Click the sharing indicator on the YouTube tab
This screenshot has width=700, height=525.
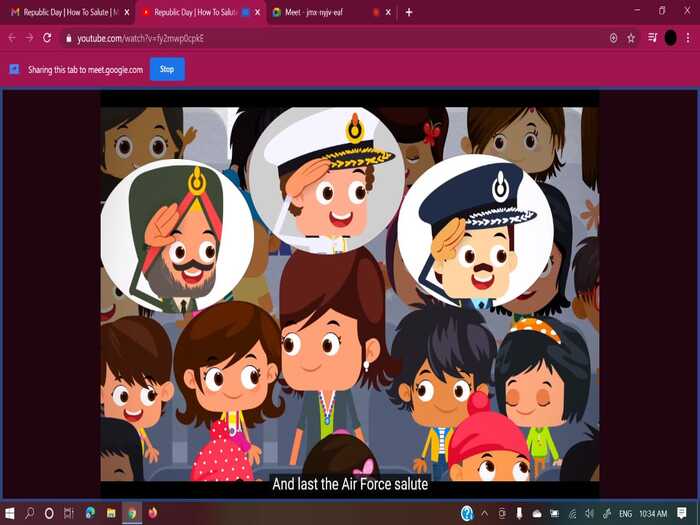[x=245, y=12]
